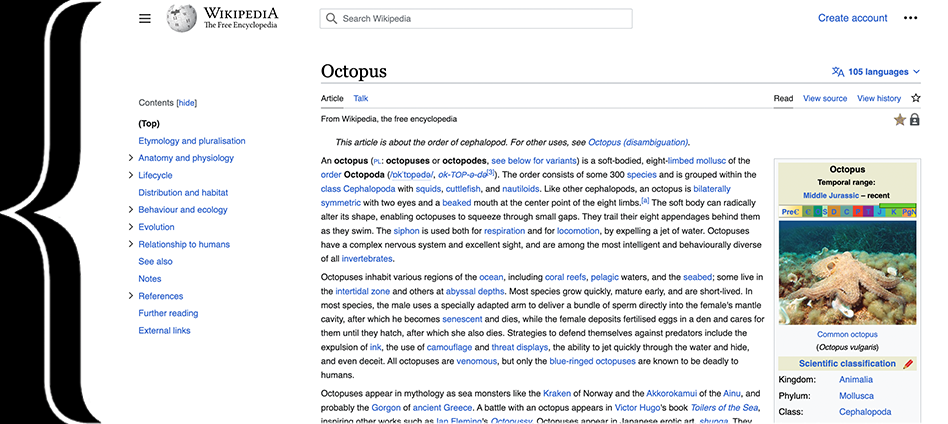Click the Create account link
Screen dimensions: 948x424
pos(852,18)
